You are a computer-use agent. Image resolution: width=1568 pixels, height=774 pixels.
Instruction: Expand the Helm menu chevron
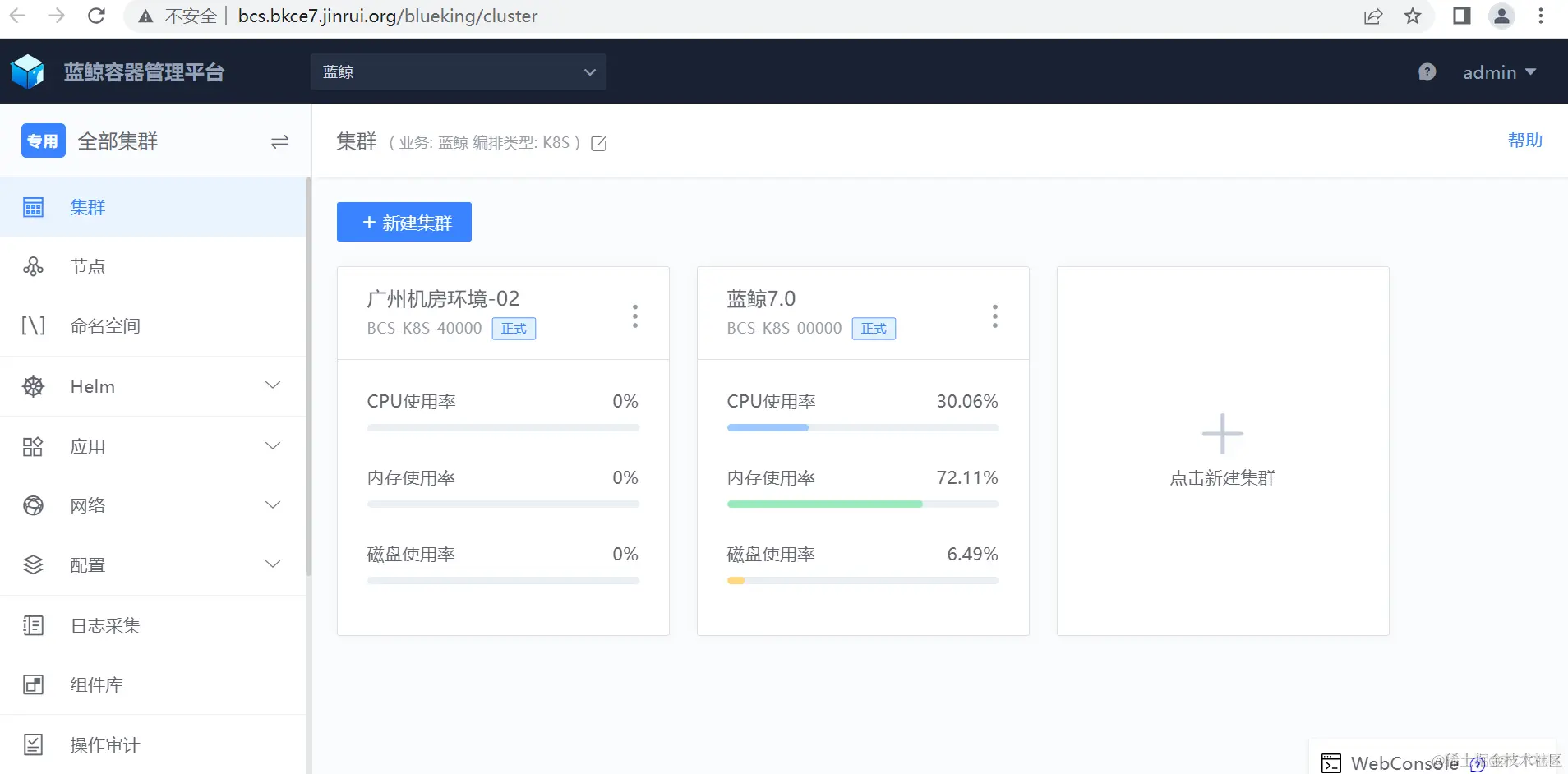pos(273,385)
